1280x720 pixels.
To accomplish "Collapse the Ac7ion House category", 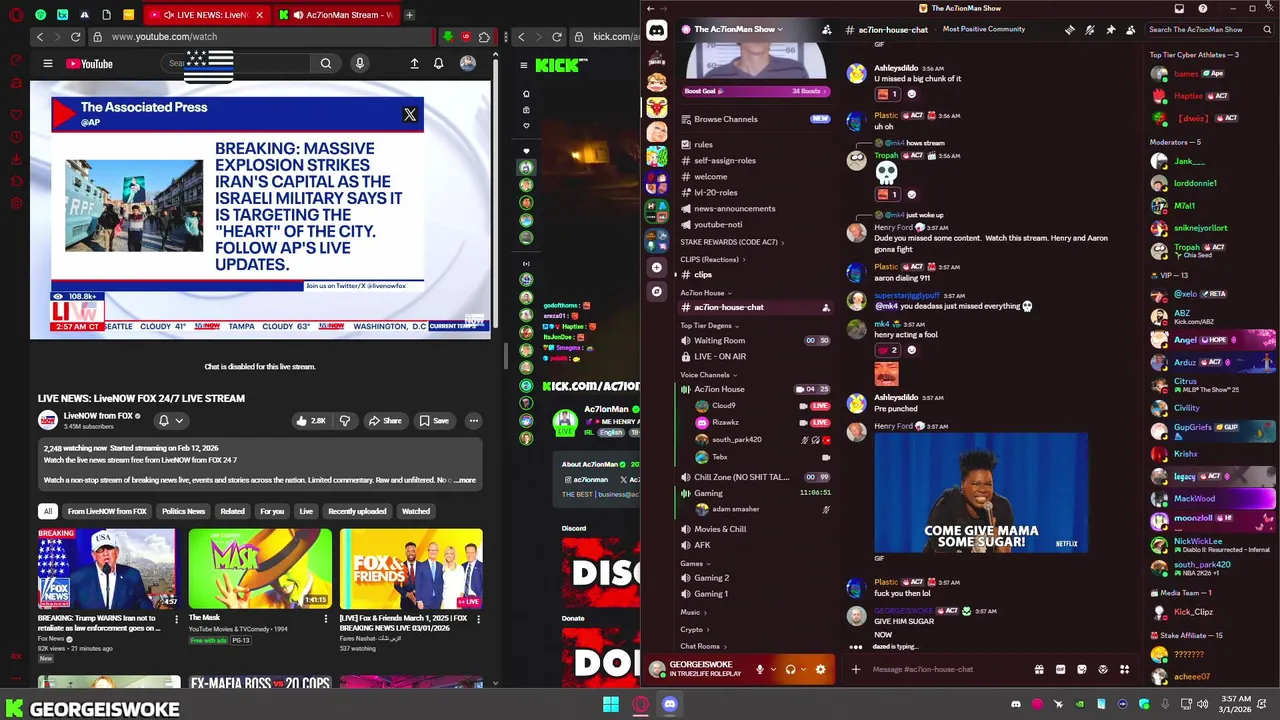I will click(x=706, y=293).
